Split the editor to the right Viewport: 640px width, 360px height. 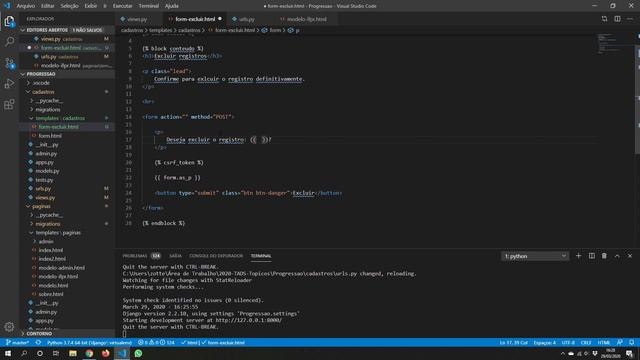click(x=617, y=19)
